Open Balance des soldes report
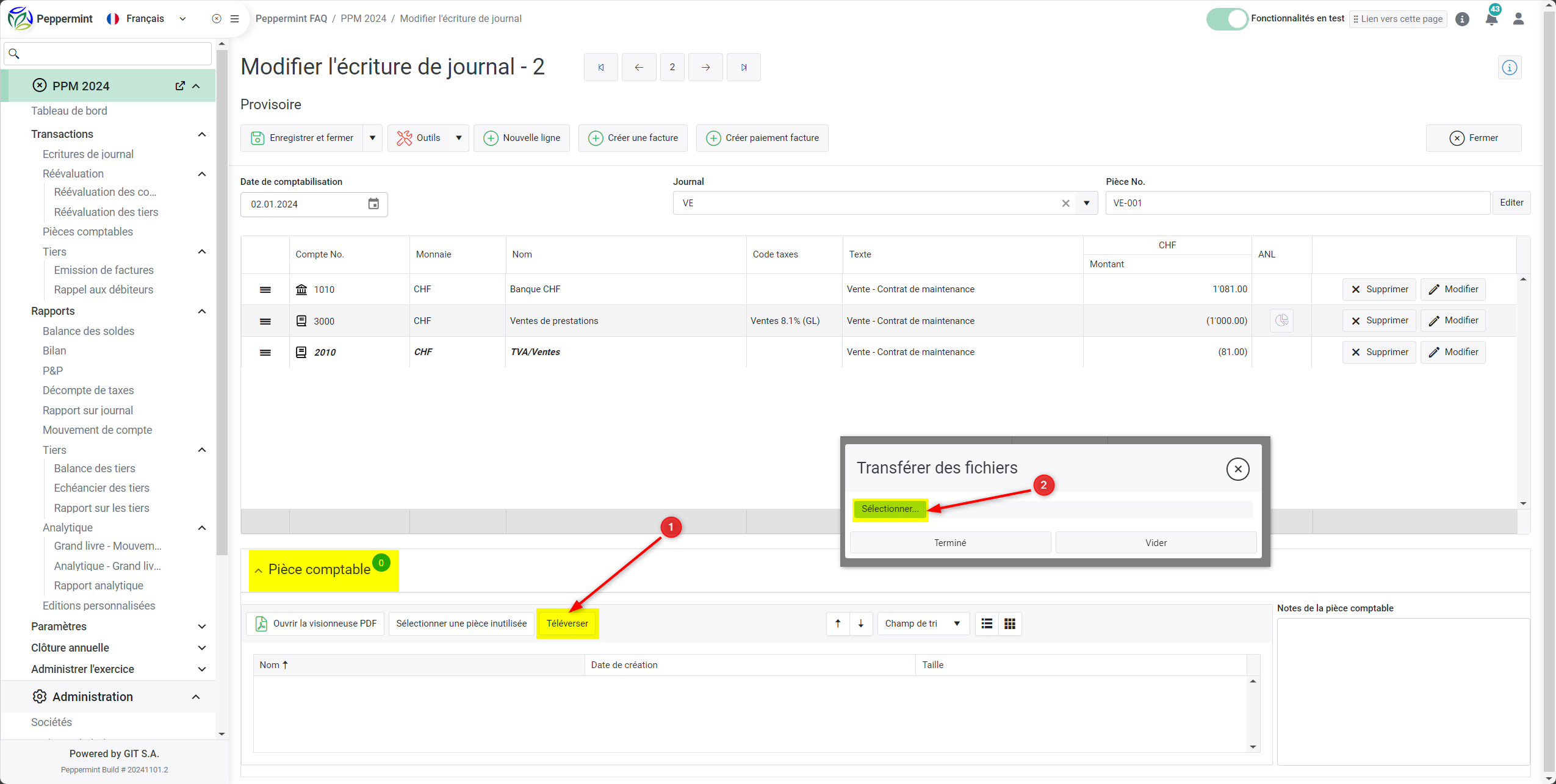 tap(88, 331)
